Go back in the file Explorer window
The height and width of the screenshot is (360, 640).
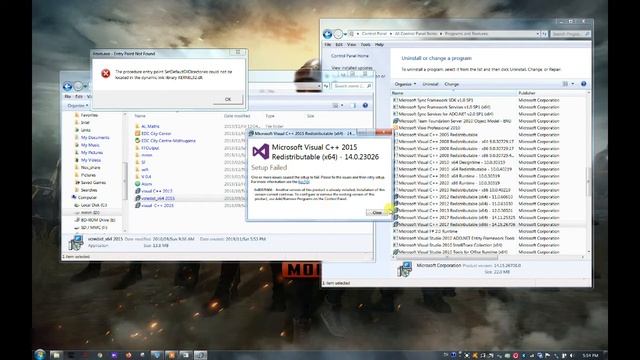point(67,86)
